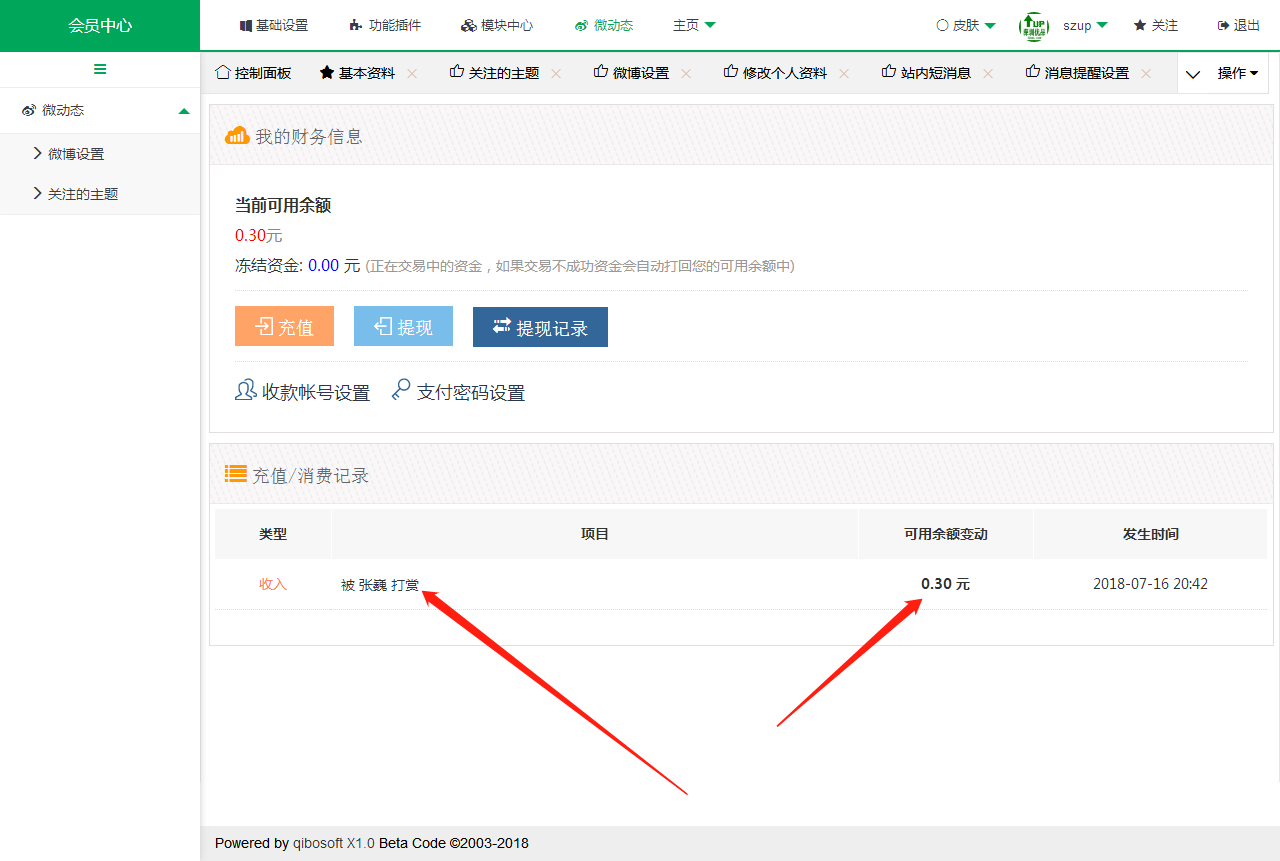
Task: Close the 站内短消息 tab
Action: point(988,73)
